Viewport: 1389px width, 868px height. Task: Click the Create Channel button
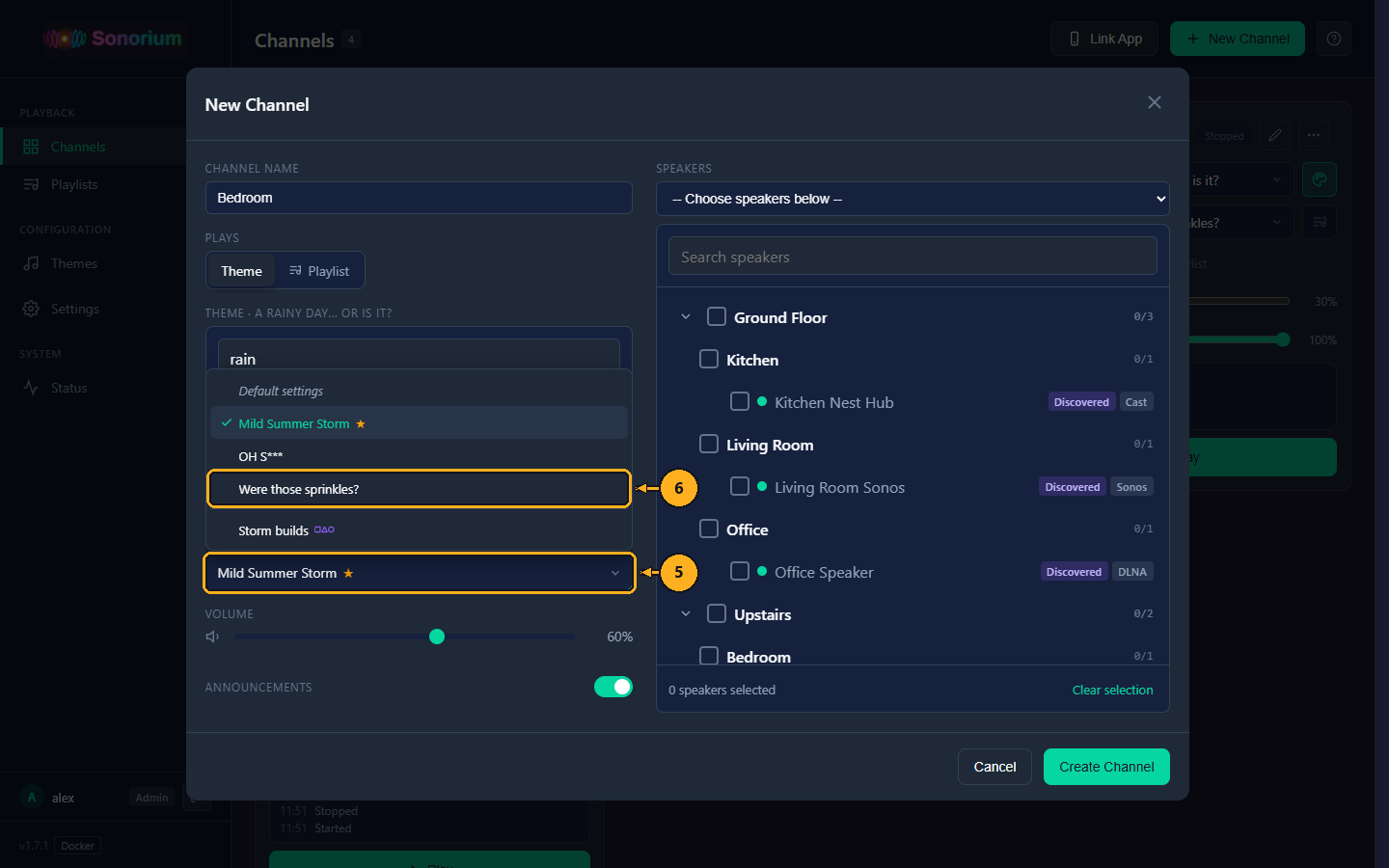pyautogui.click(x=1106, y=767)
